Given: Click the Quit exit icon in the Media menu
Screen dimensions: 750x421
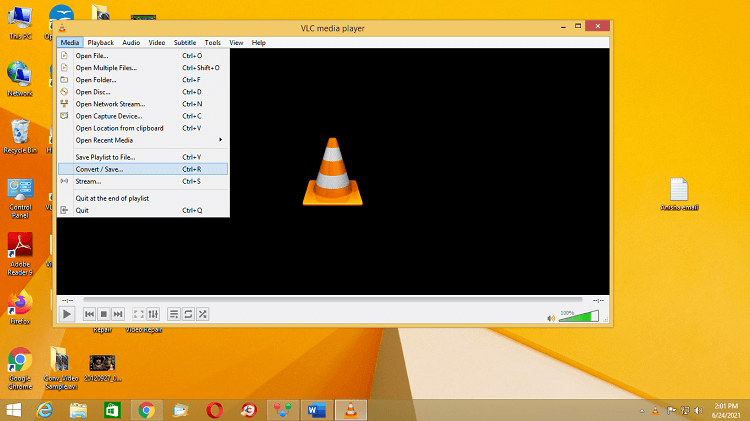Looking at the screenshot, I should click(64, 210).
